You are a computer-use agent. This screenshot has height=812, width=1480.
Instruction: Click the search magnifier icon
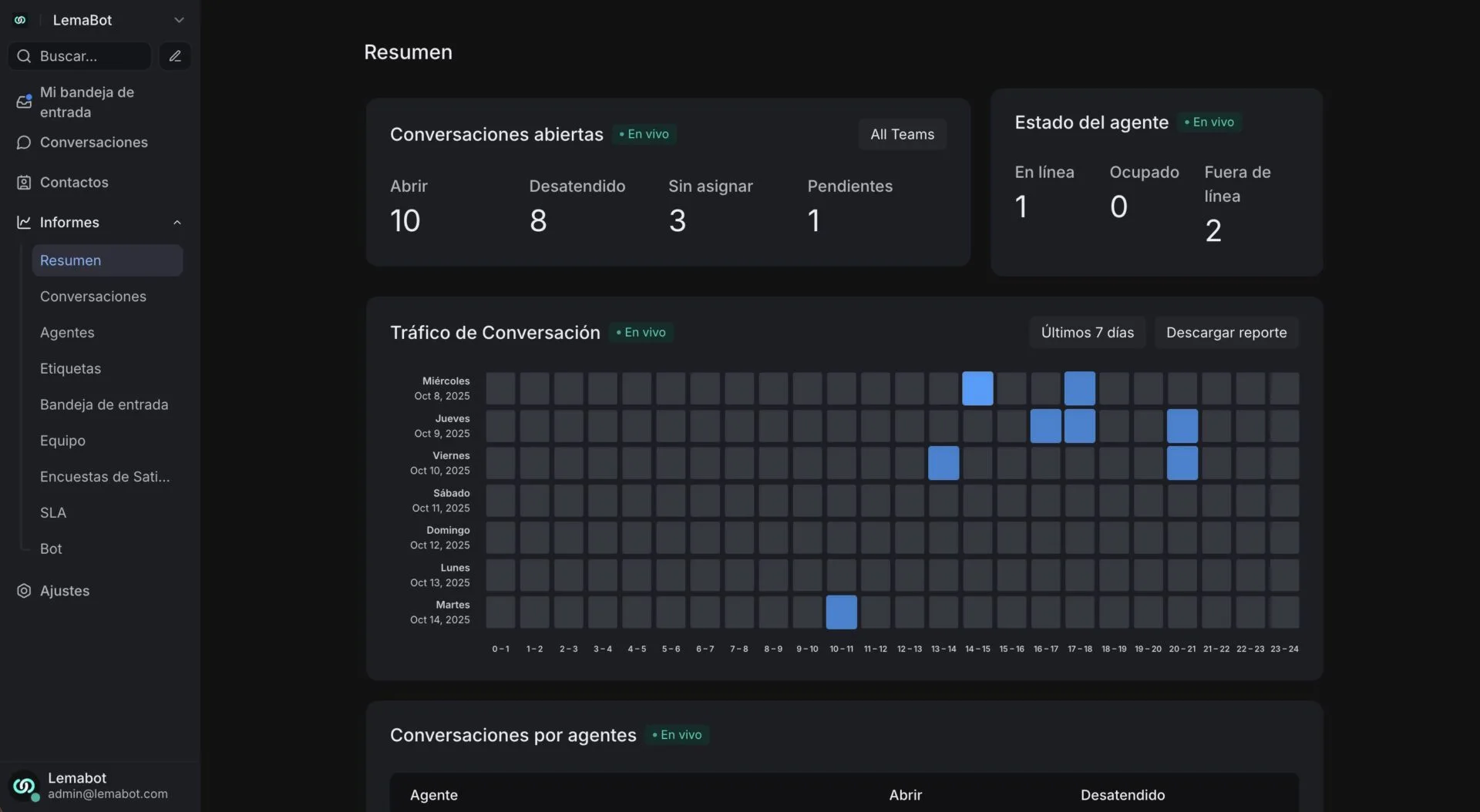[24, 56]
